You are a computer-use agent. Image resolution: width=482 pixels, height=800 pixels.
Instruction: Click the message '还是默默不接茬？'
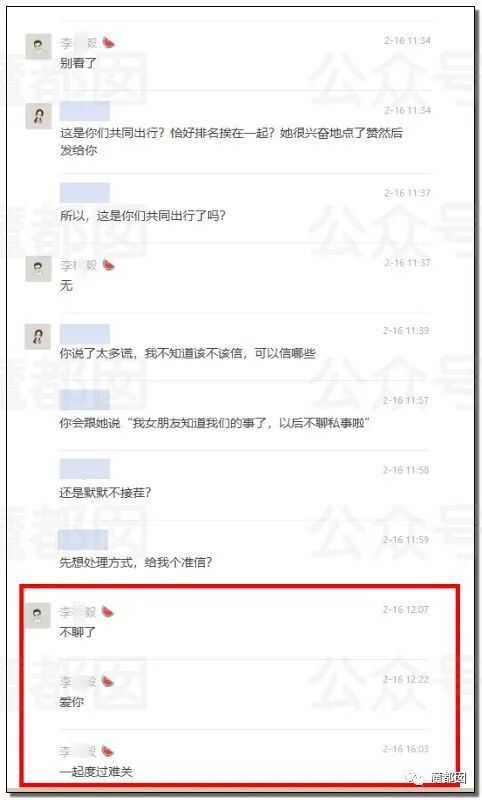click(105, 493)
